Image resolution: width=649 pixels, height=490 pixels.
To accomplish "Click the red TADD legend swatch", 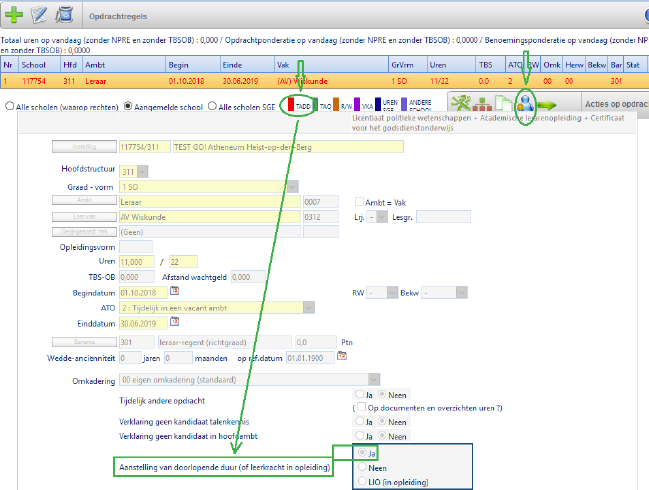I will [x=291, y=104].
